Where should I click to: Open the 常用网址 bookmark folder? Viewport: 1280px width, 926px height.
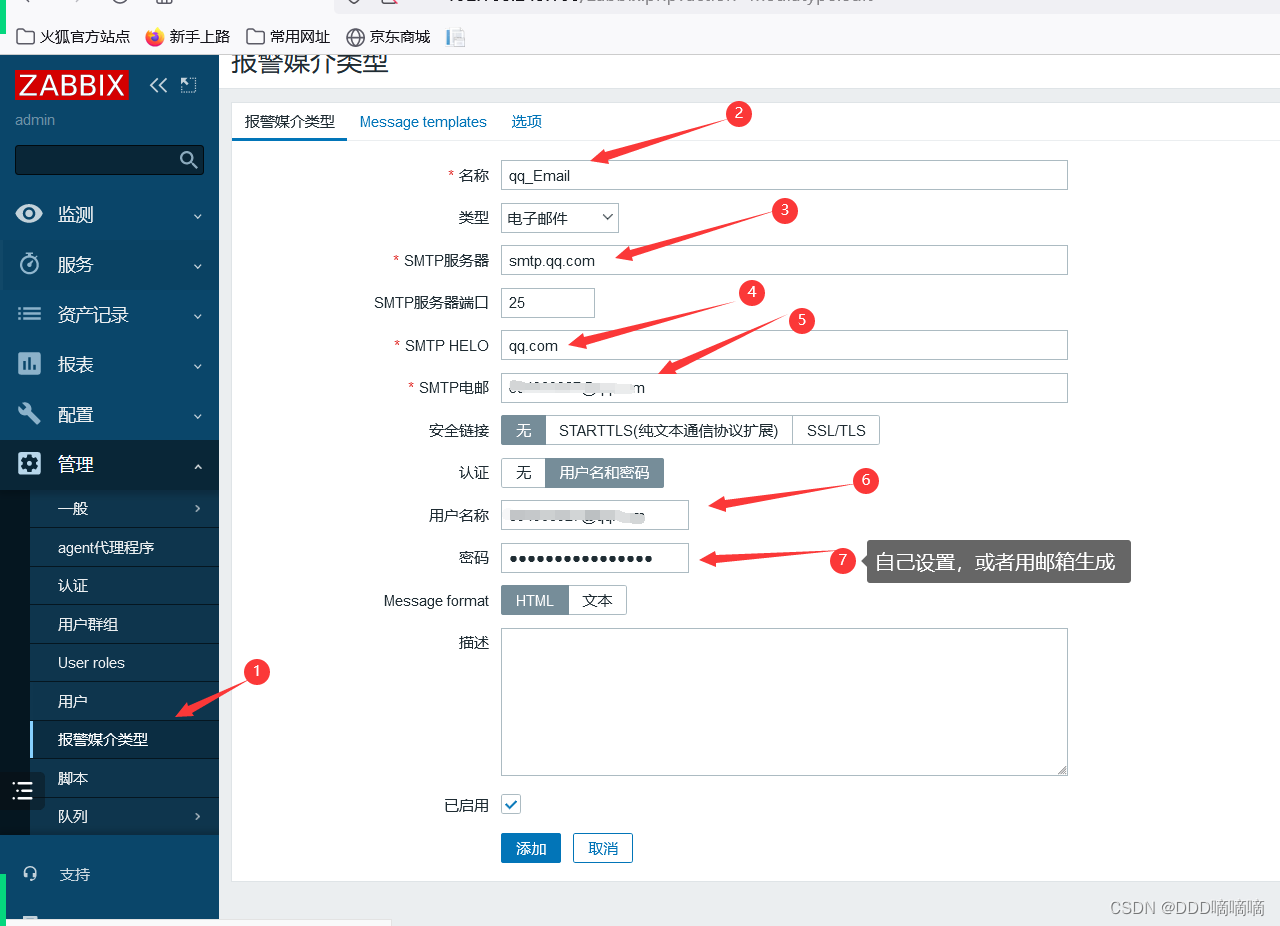[288, 37]
